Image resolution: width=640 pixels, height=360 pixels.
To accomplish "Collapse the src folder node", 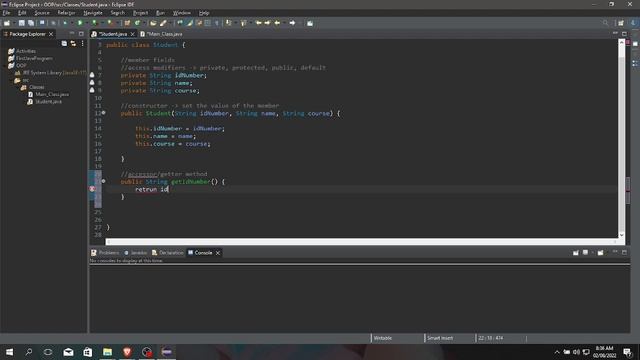I will click(11, 80).
